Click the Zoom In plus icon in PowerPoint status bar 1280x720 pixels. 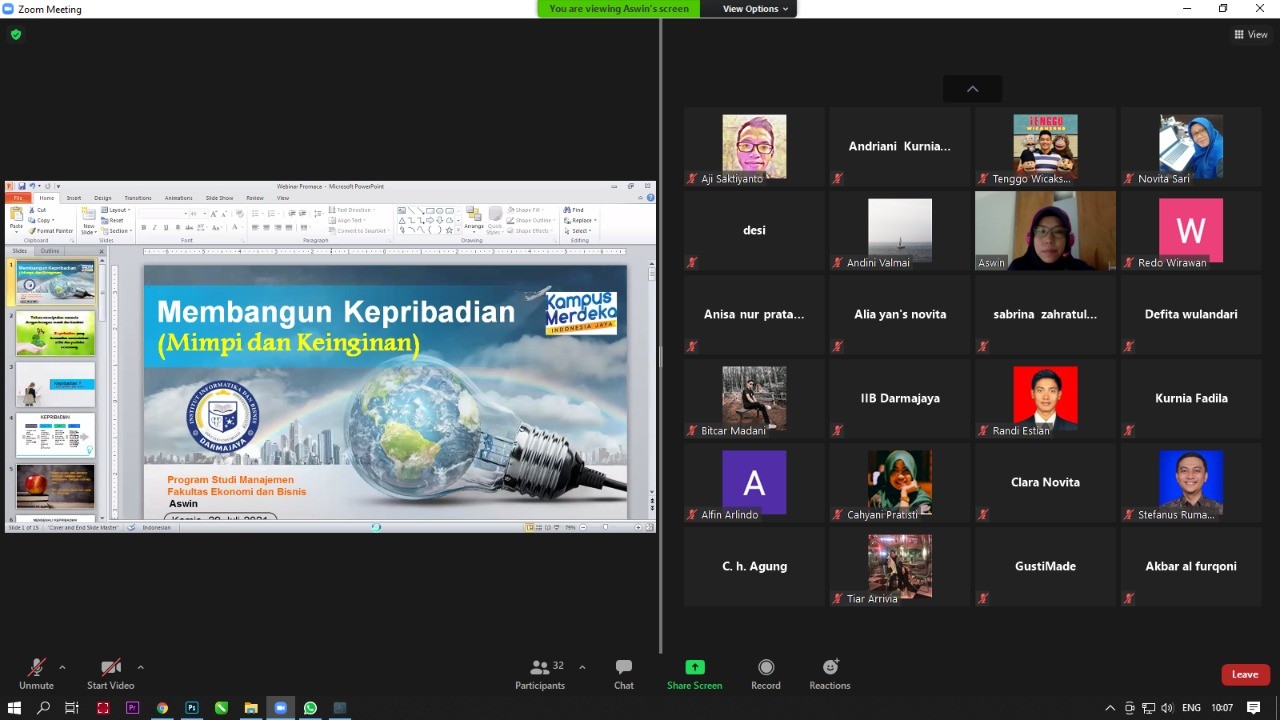click(x=638, y=527)
